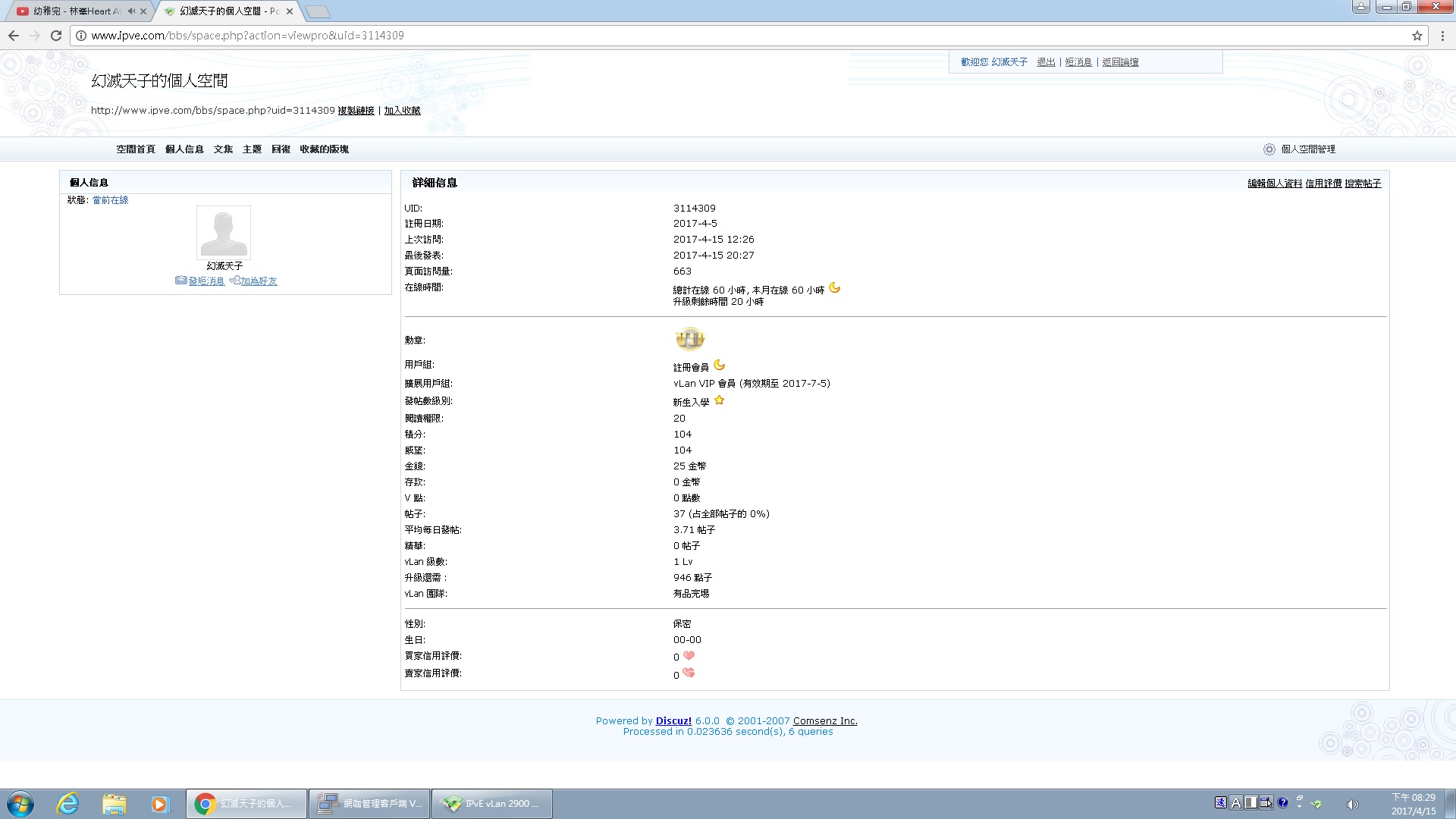Click the browser reload icon
Viewport: 1456px width, 819px height.
coord(55,36)
